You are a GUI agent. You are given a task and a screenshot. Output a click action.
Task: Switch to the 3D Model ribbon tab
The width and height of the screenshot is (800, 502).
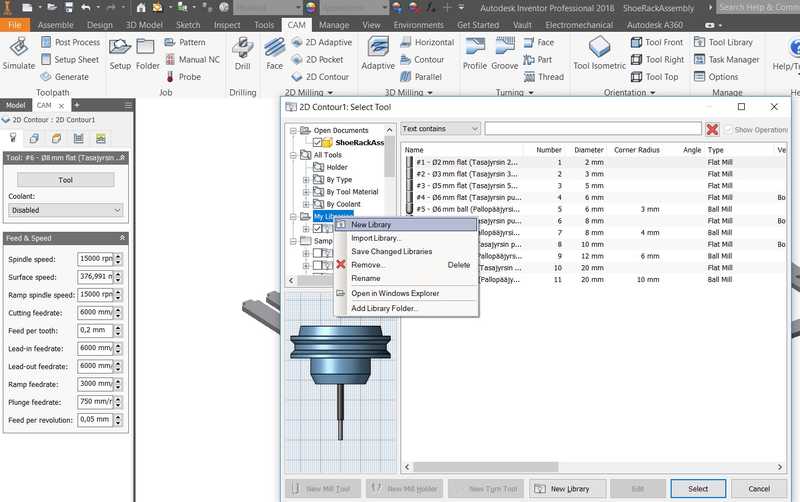144,25
